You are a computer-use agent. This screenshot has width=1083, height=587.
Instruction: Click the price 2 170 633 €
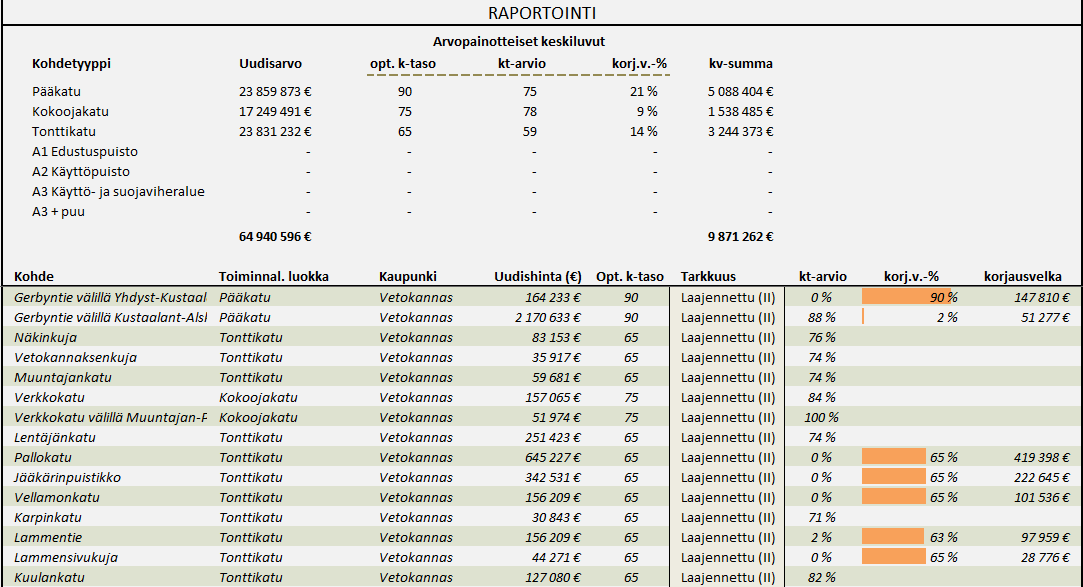(548, 318)
